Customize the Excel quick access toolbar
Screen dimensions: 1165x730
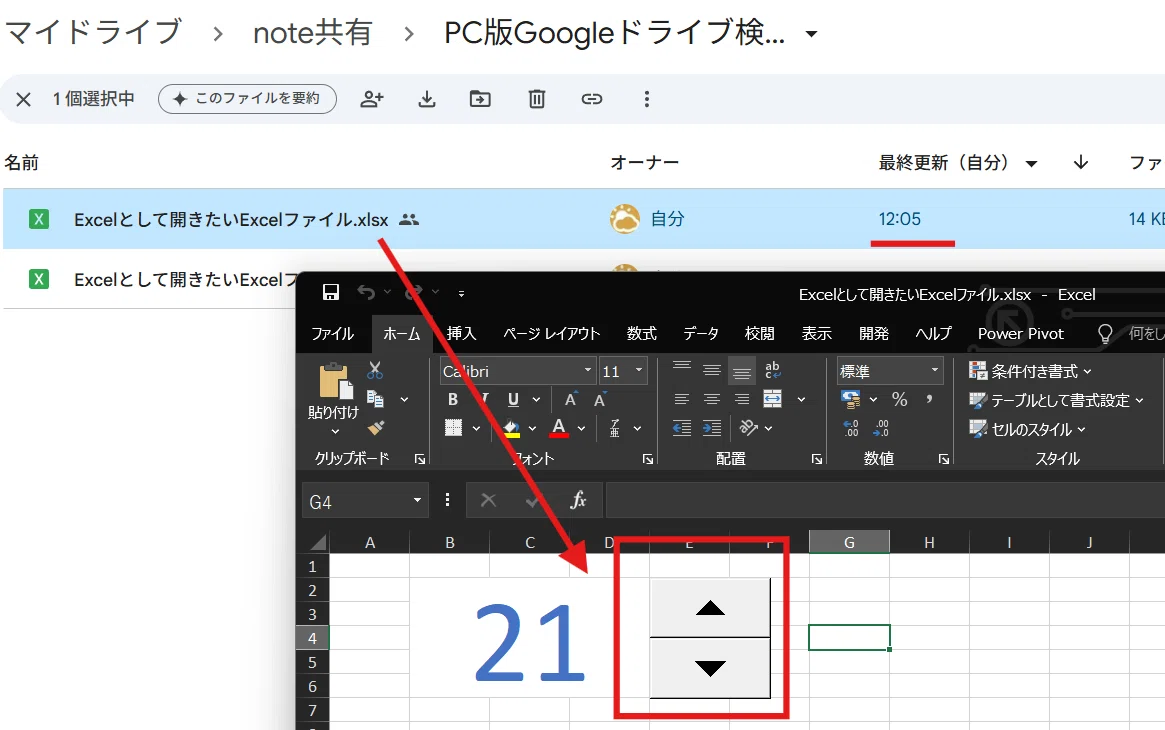(x=461, y=293)
